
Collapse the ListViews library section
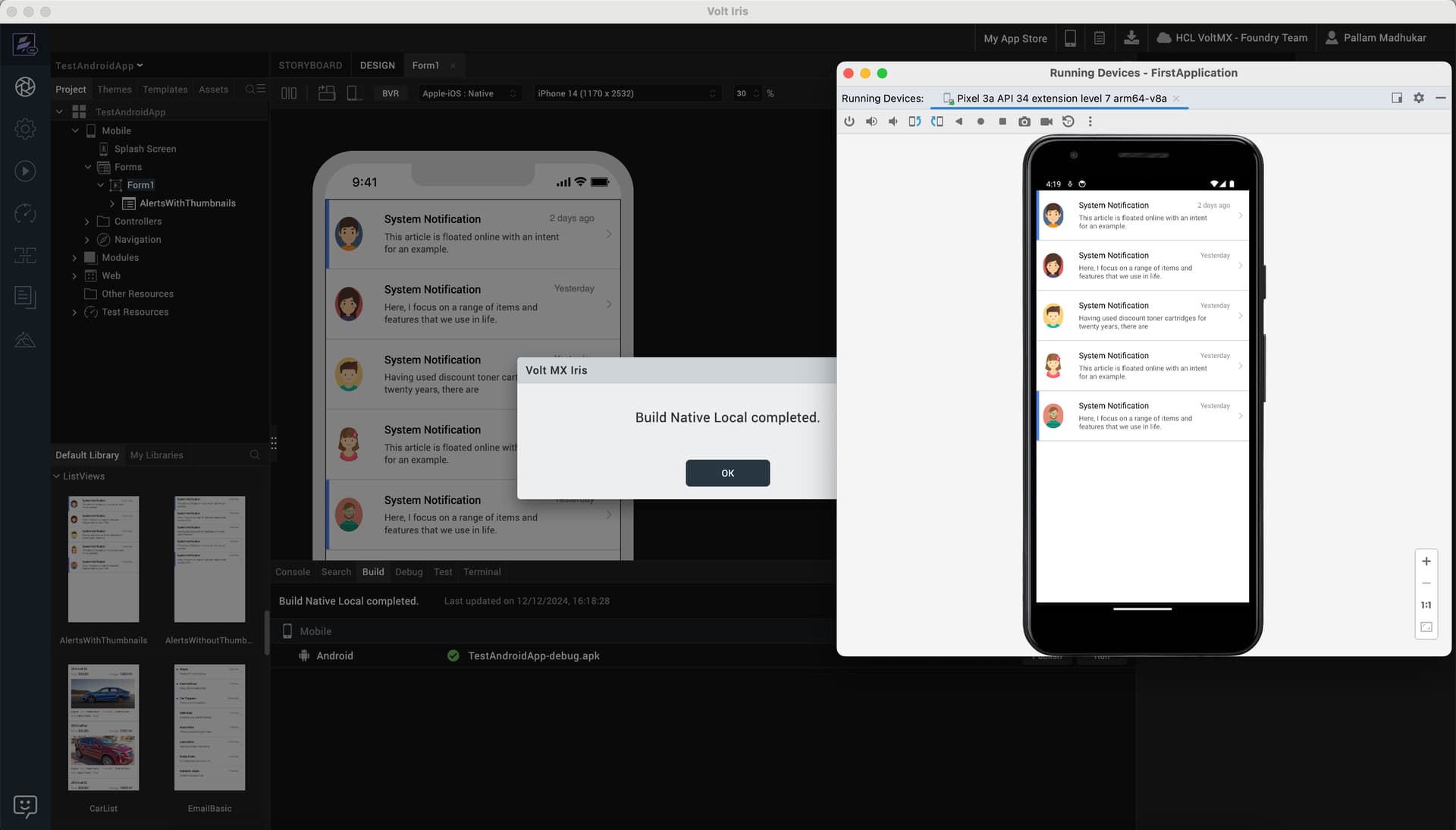pyautogui.click(x=57, y=476)
